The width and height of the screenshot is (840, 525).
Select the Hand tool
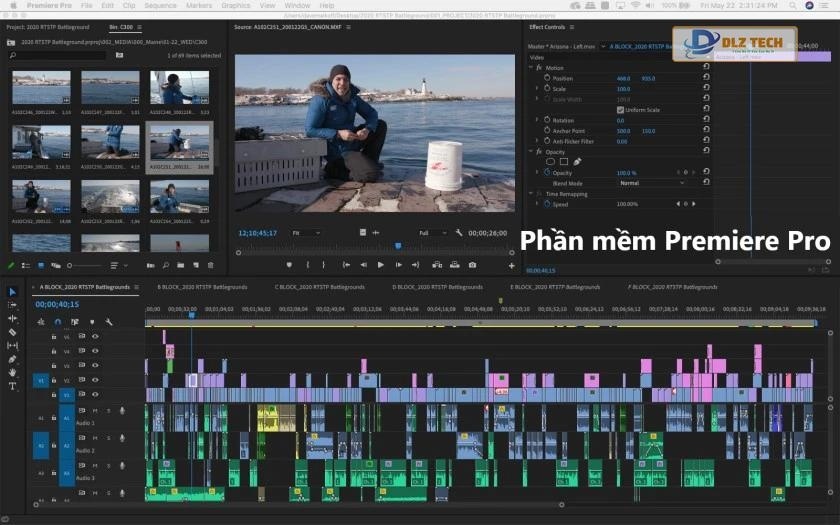tap(13, 372)
